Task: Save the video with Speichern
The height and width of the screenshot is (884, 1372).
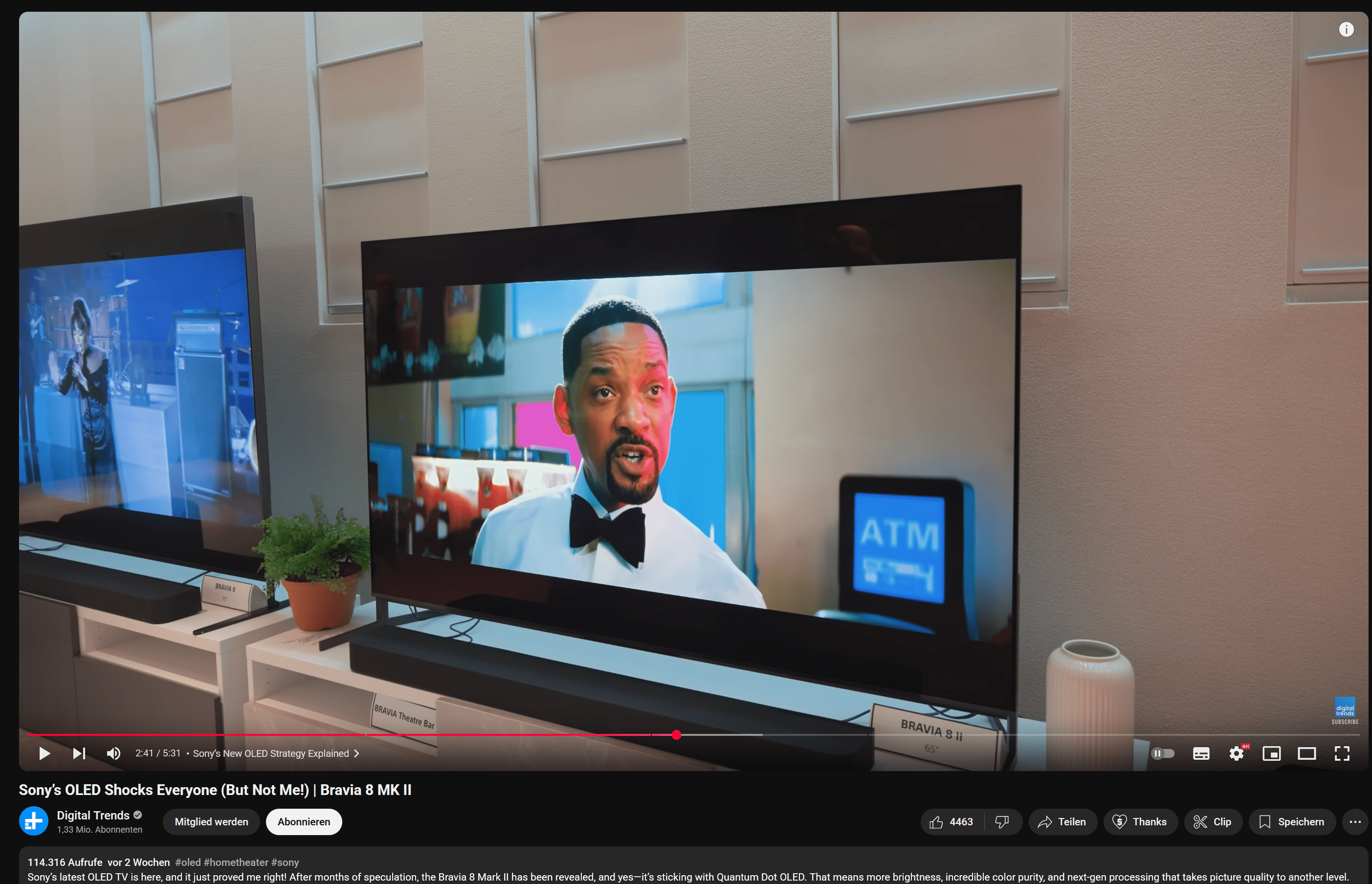Action: 1292,821
